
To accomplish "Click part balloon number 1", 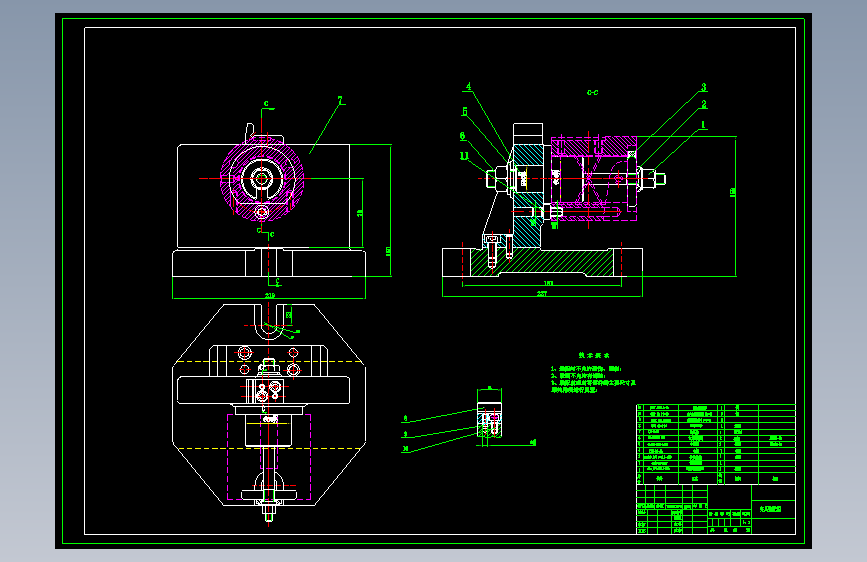I will [703, 125].
